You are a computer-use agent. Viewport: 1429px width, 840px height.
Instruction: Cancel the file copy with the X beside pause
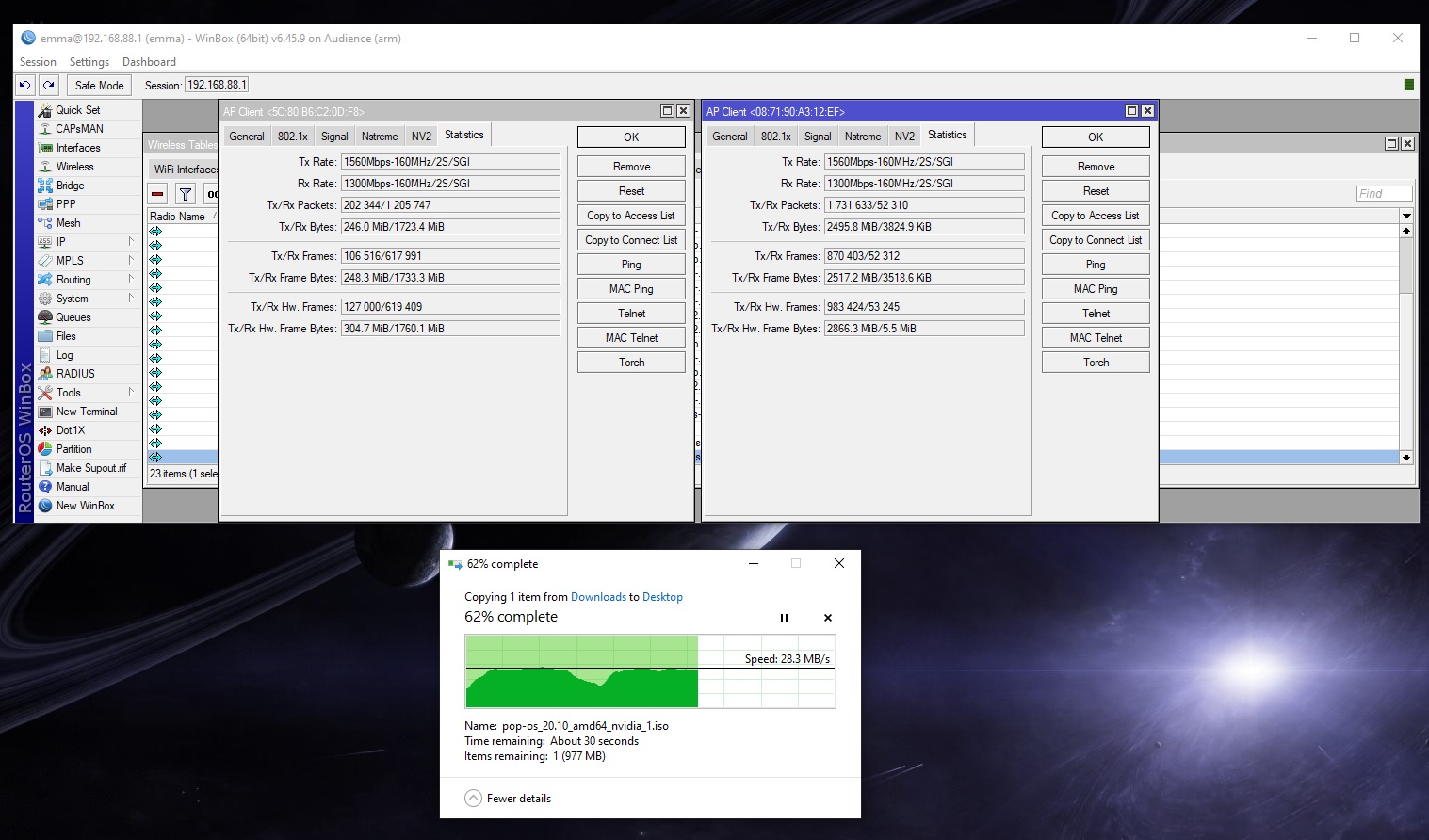tap(828, 618)
